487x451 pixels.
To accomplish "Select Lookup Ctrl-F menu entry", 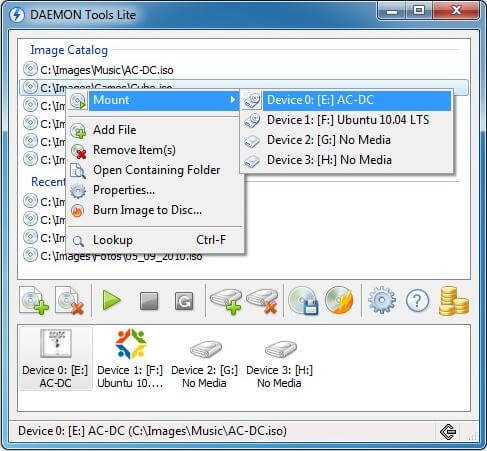I will 155,240.
